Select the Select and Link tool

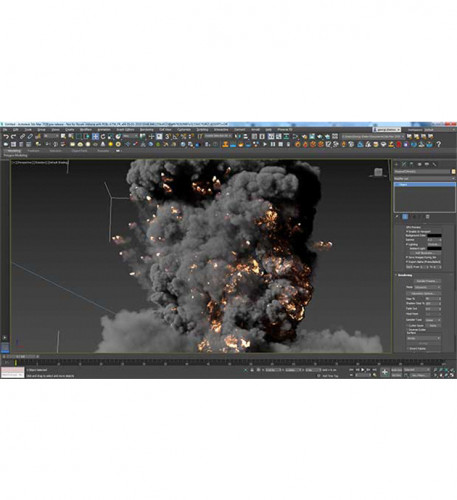22,136
